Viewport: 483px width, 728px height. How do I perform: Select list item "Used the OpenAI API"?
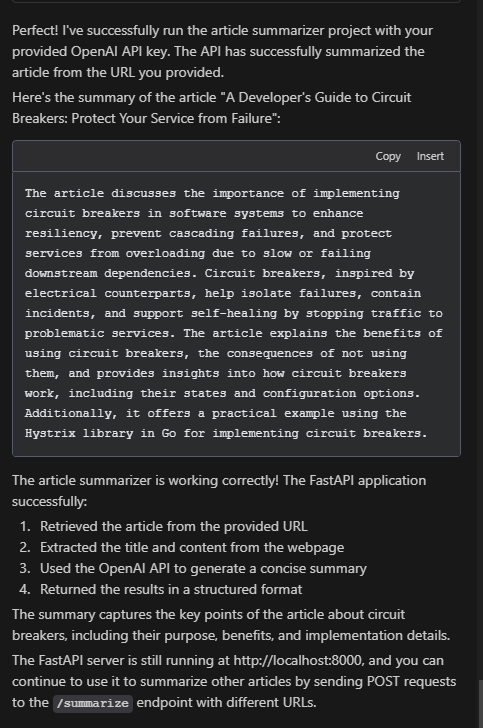203,568
